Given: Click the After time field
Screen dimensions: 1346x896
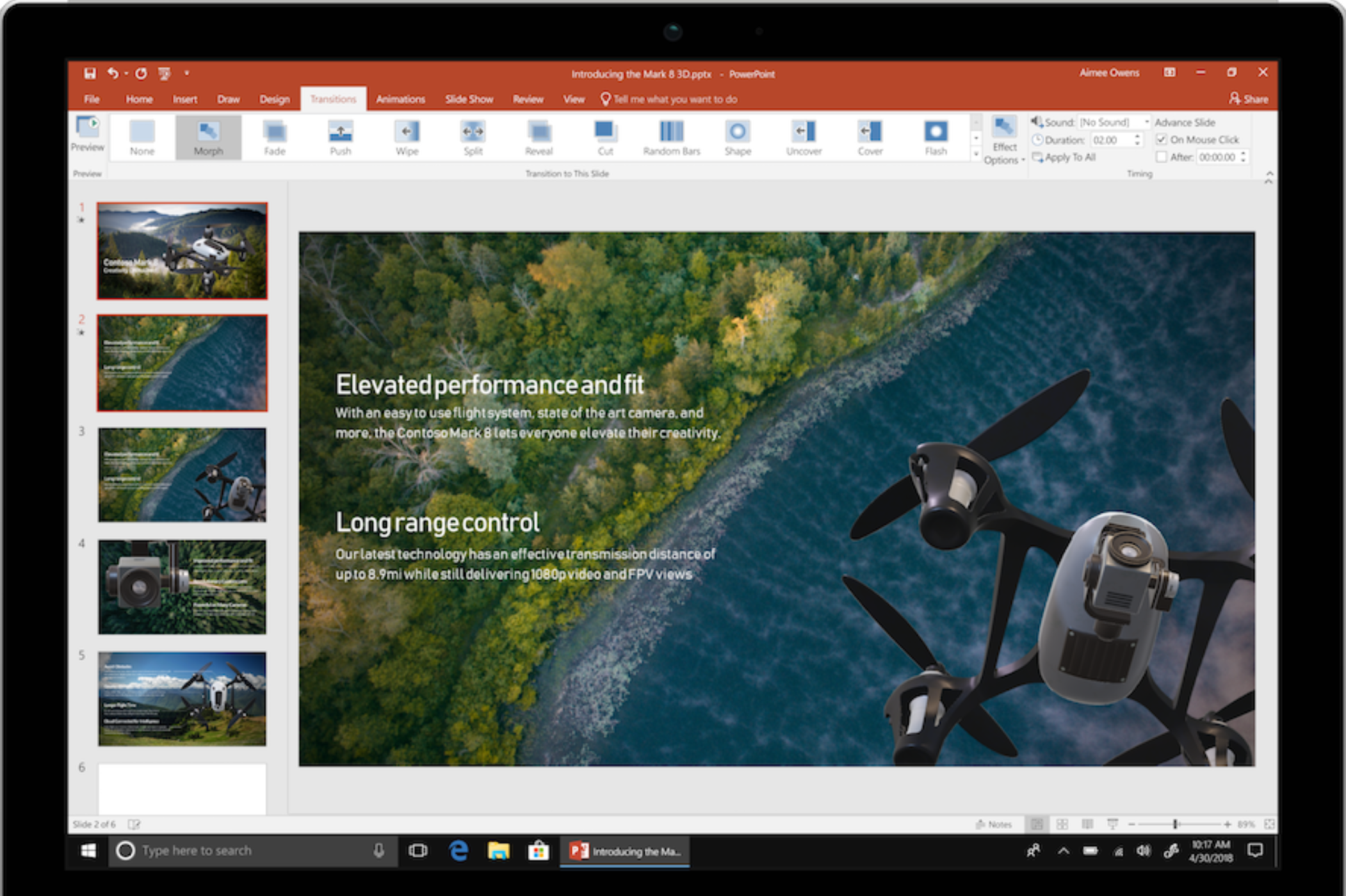Looking at the screenshot, I should point(1217,157).
